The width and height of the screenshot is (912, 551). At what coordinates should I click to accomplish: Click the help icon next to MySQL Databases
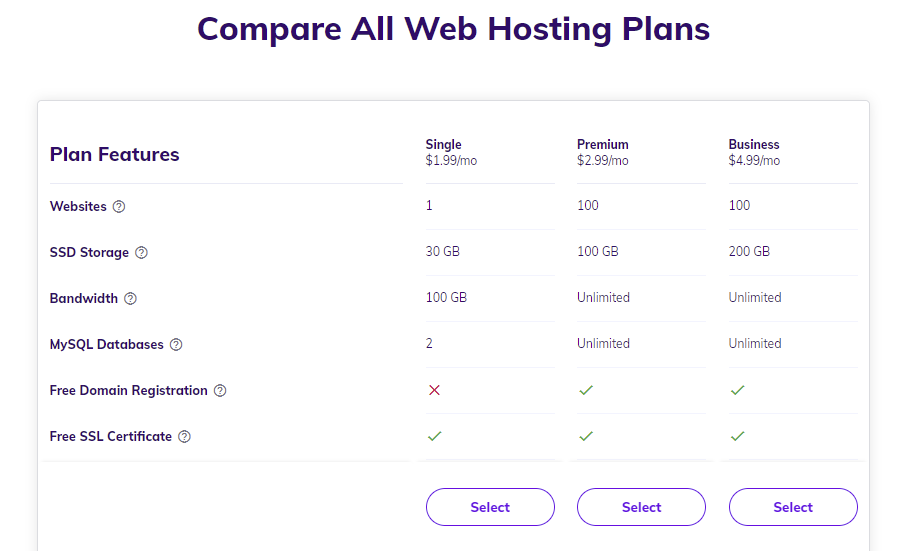click(x=176, y=344)
